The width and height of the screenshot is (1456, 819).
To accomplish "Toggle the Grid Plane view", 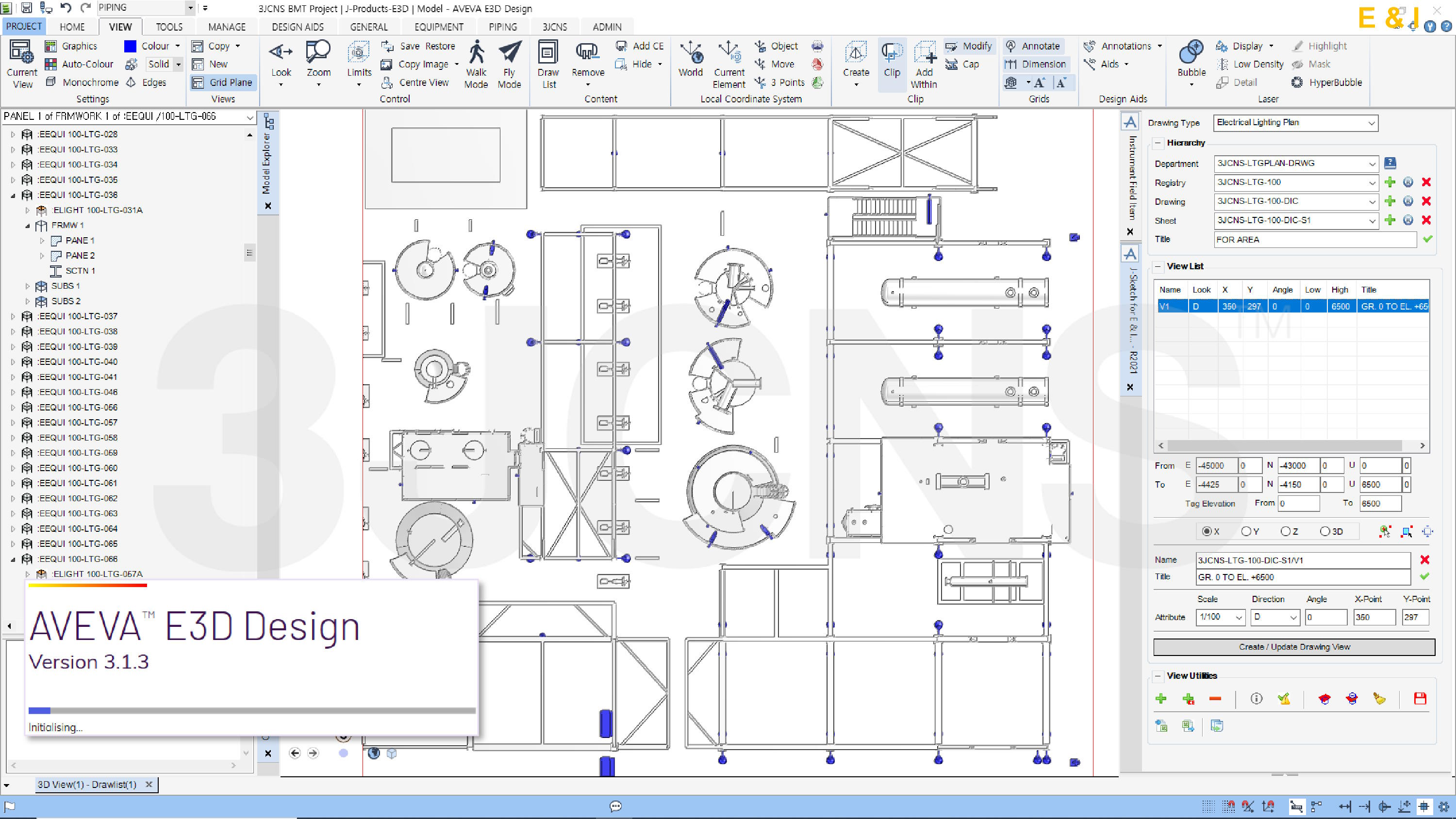I will point(222,82).
